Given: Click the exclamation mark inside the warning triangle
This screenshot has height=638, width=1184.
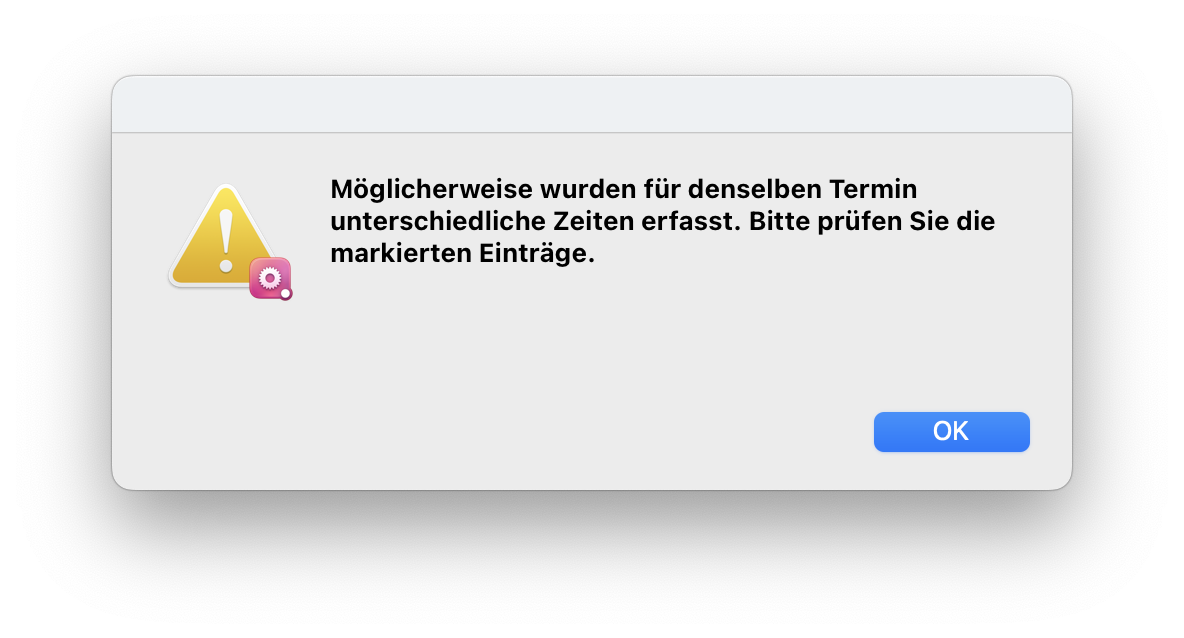Looking at the screenshot, I should tap(226, 240).
